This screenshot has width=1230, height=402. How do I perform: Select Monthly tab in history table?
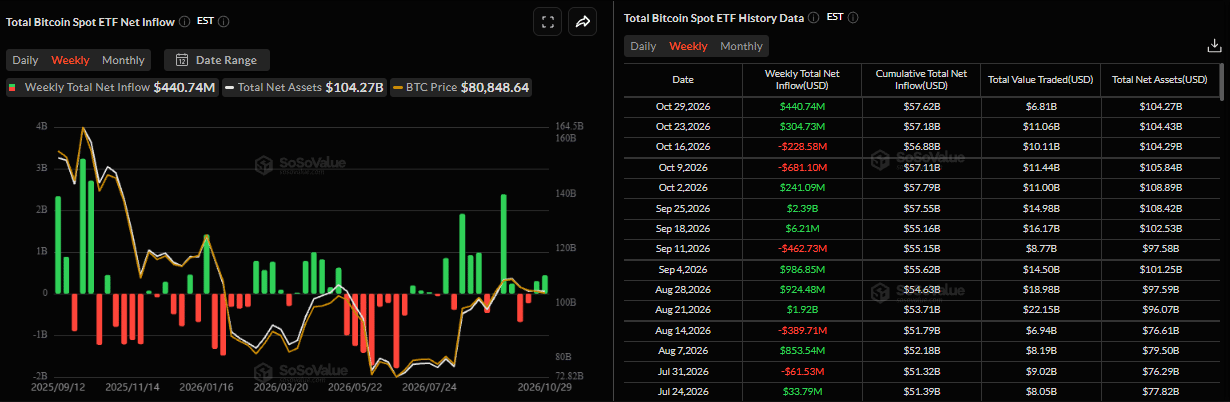(x=741, y=46)
